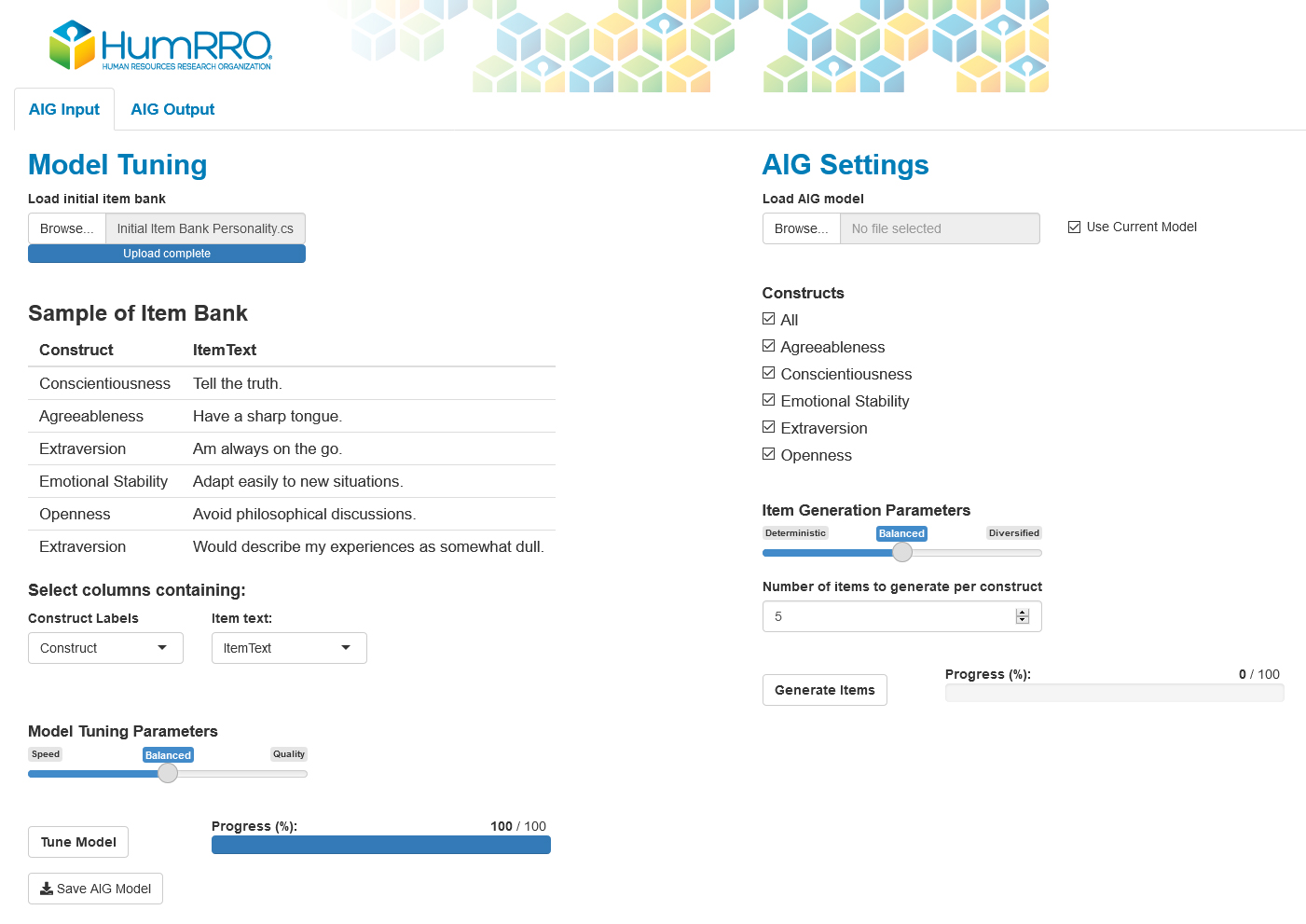Browse for an initial item bank file

[66, 228]
